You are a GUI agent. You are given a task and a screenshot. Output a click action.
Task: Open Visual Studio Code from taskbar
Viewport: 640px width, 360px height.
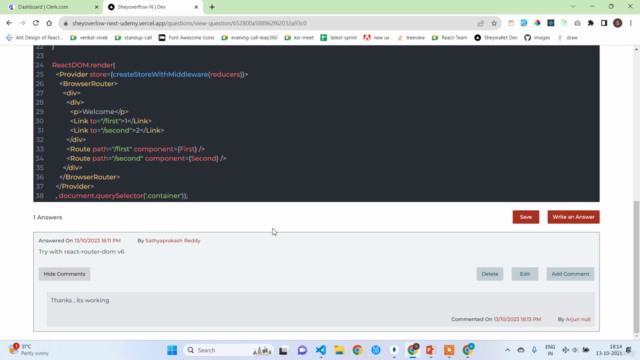tap(321, 350)
